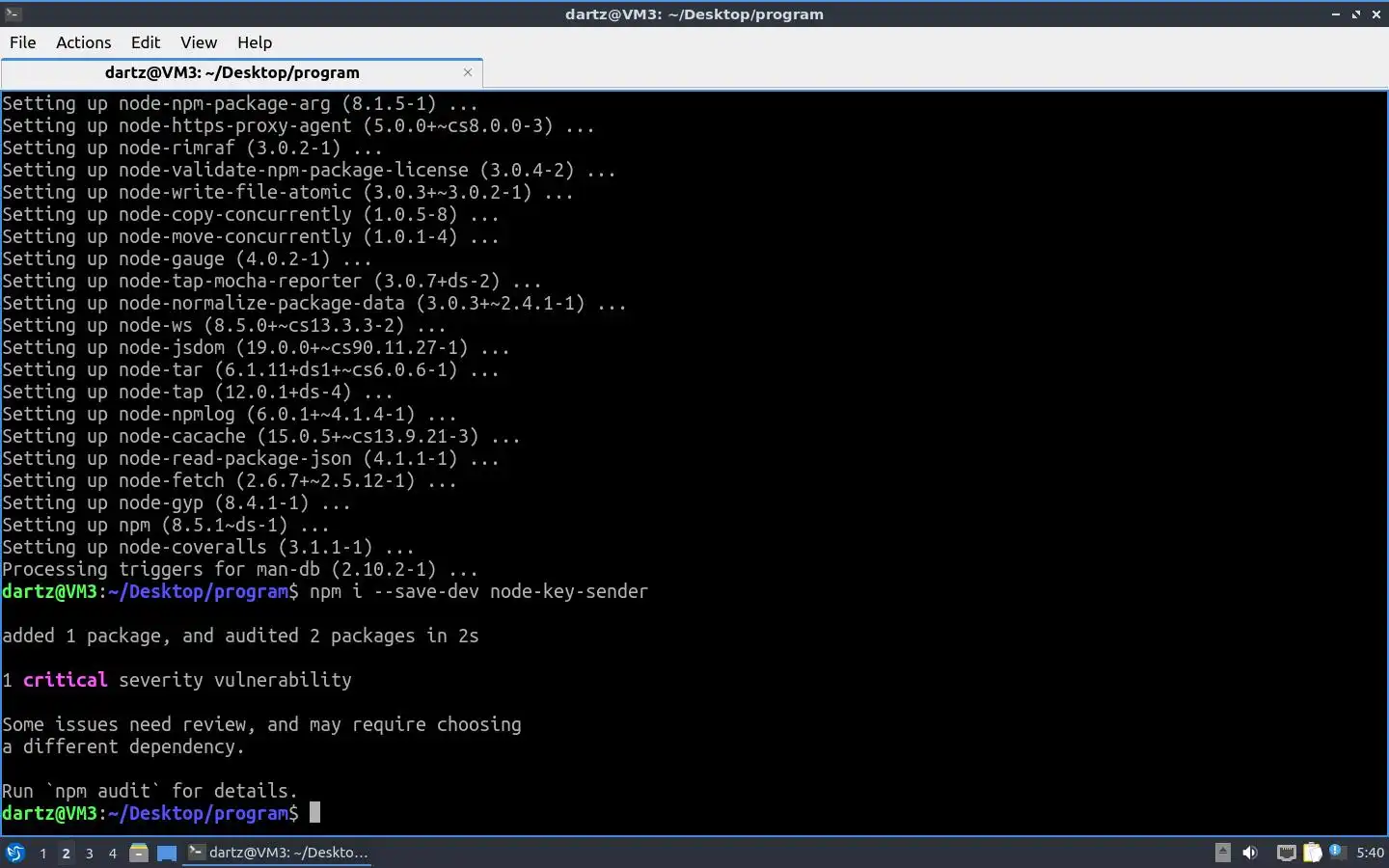Switch to workspace 2

pyautogui.click(x=66, y=853)
